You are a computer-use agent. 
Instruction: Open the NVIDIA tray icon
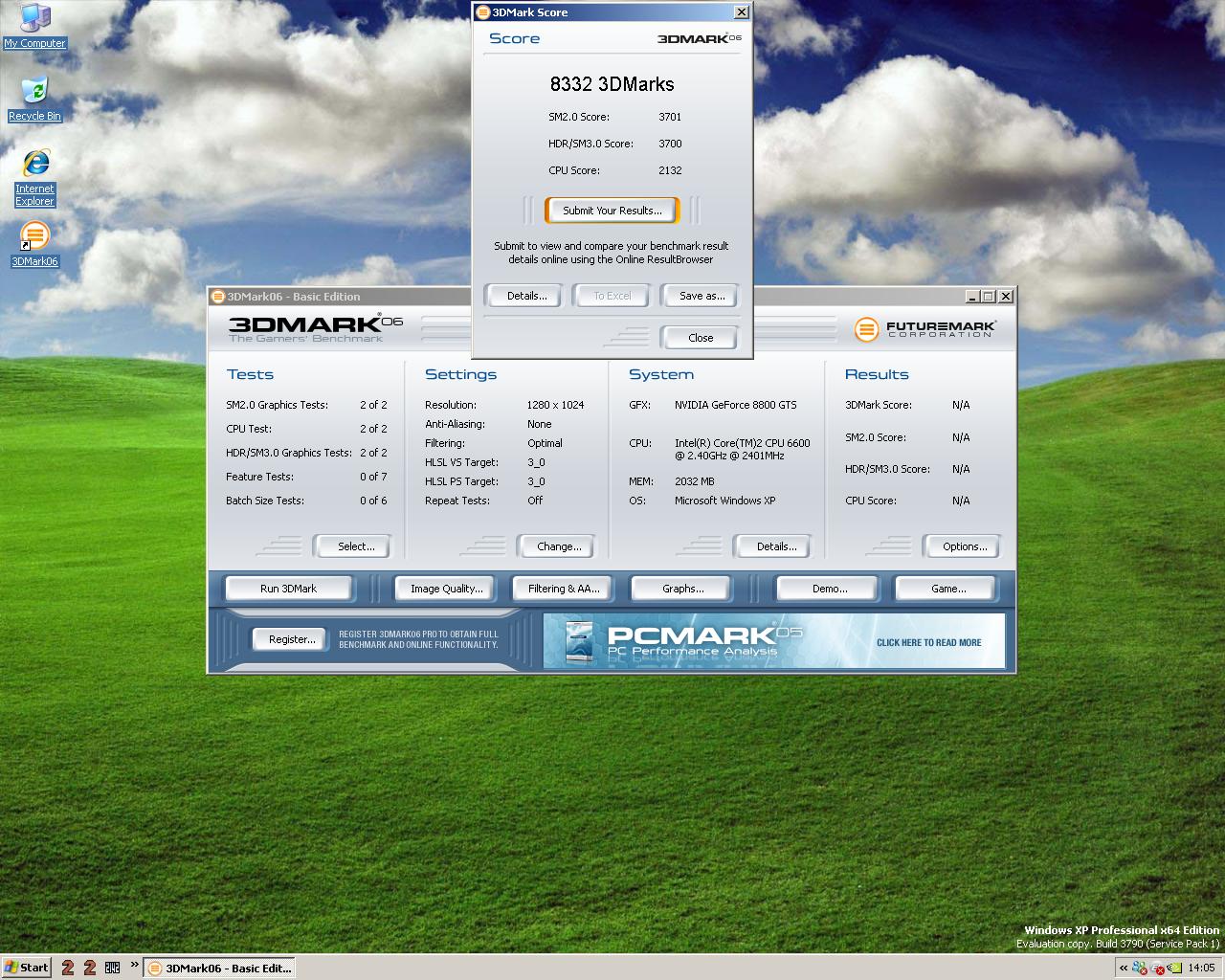tap(1174, 968)
